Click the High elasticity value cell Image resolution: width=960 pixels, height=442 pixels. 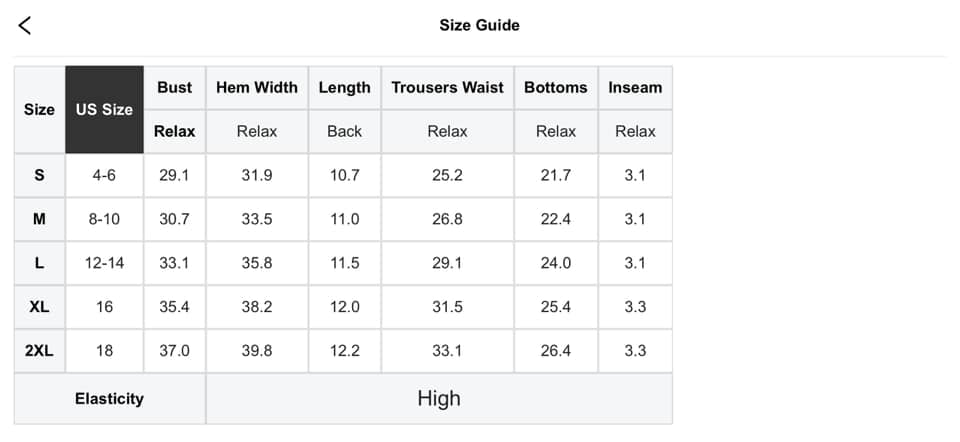pyautogui.click(x=438, y=399)
